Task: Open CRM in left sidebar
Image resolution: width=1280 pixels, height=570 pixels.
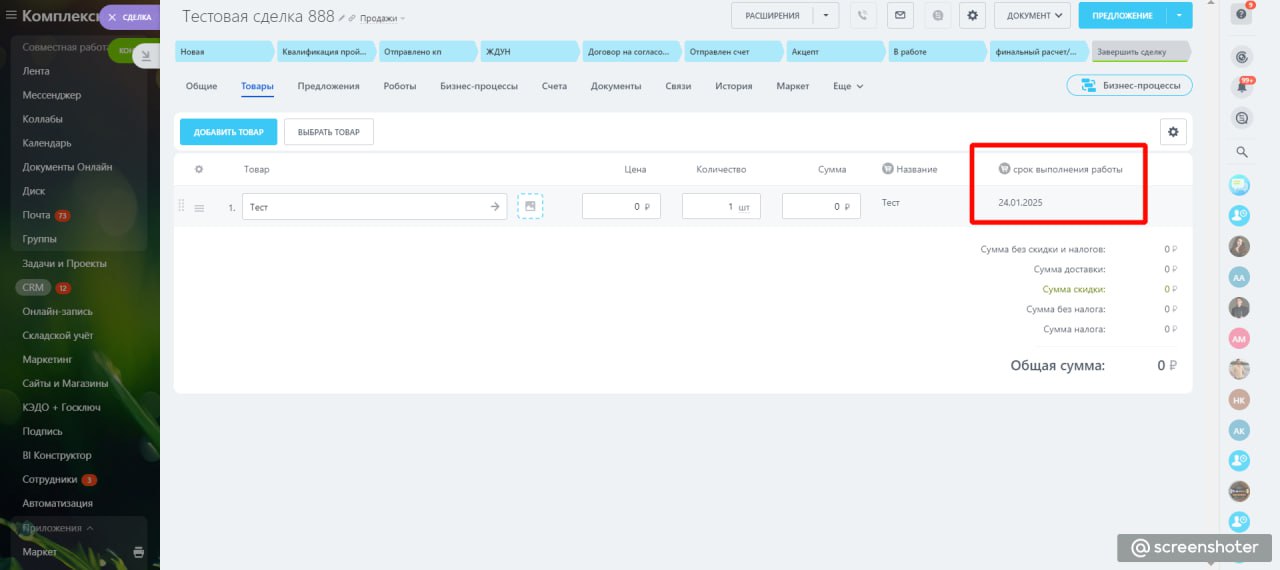Action: point(34,288)
